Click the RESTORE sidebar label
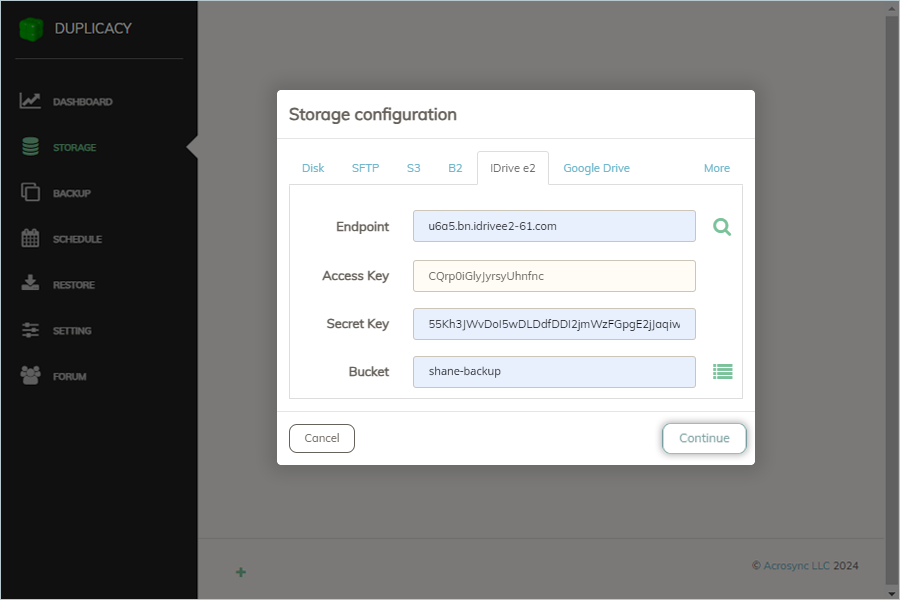Image resolution: width=900 pixels, height=600 pixels. [x=74, y=285]
